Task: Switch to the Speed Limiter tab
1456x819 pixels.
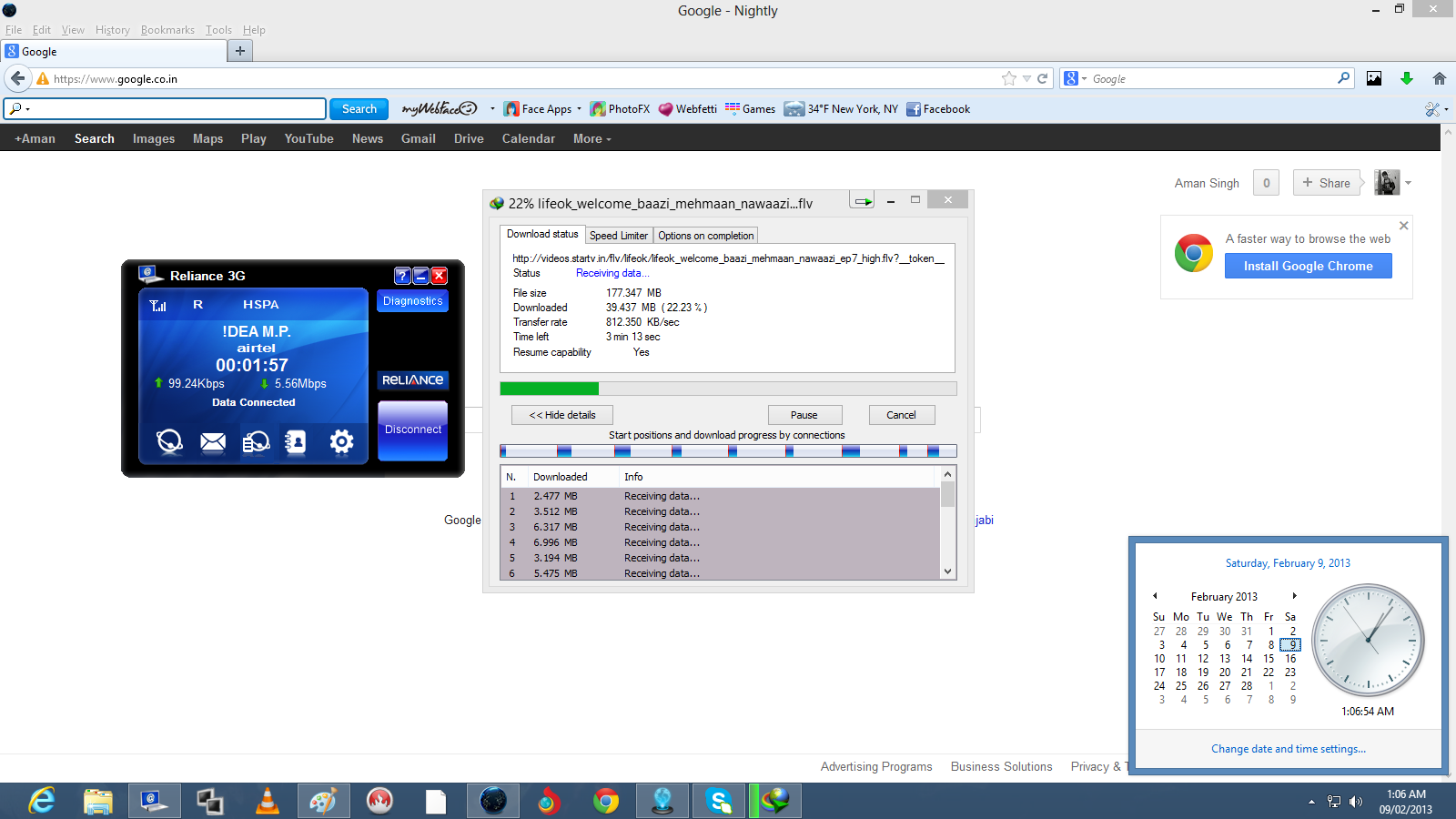Action: pos(619,236)
